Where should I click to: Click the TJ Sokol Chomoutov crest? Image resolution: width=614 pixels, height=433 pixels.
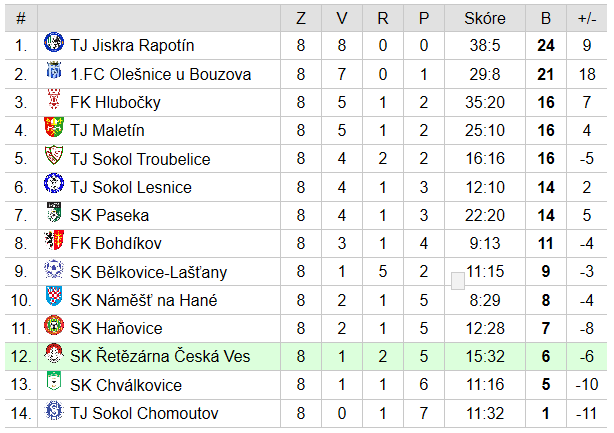54,410
